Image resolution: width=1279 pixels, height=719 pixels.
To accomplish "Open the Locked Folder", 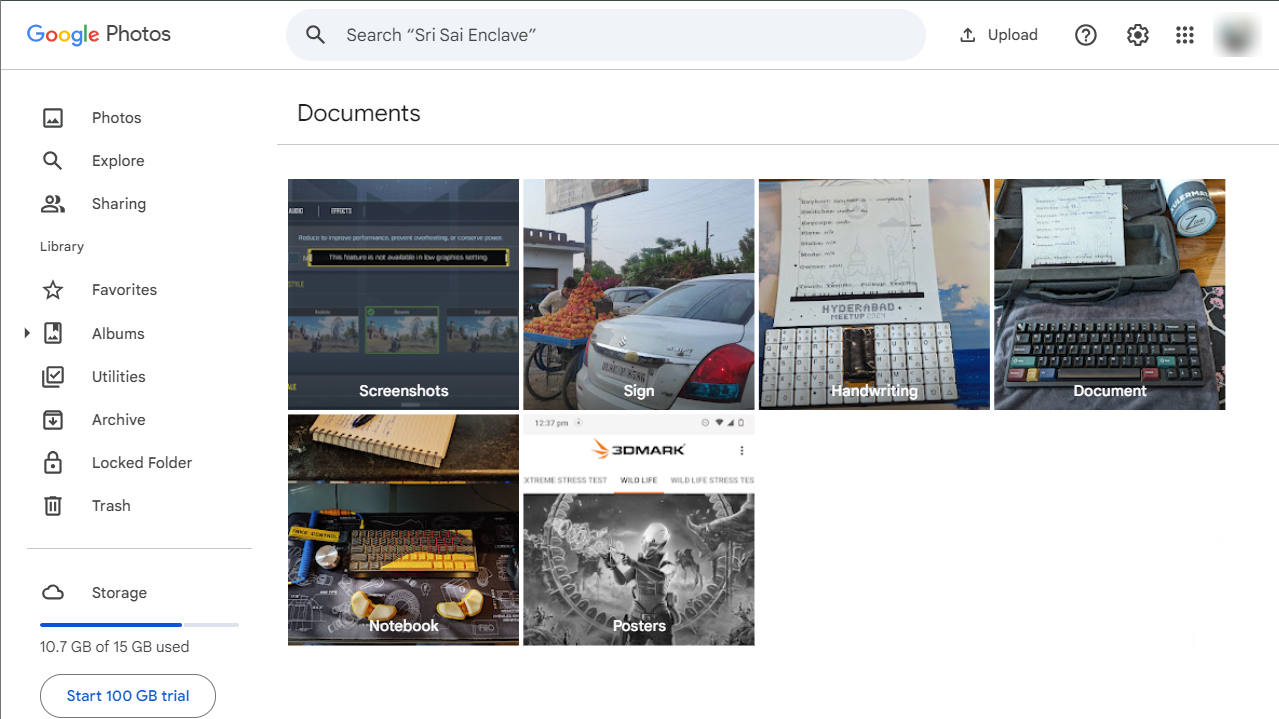I will [141, 462].
